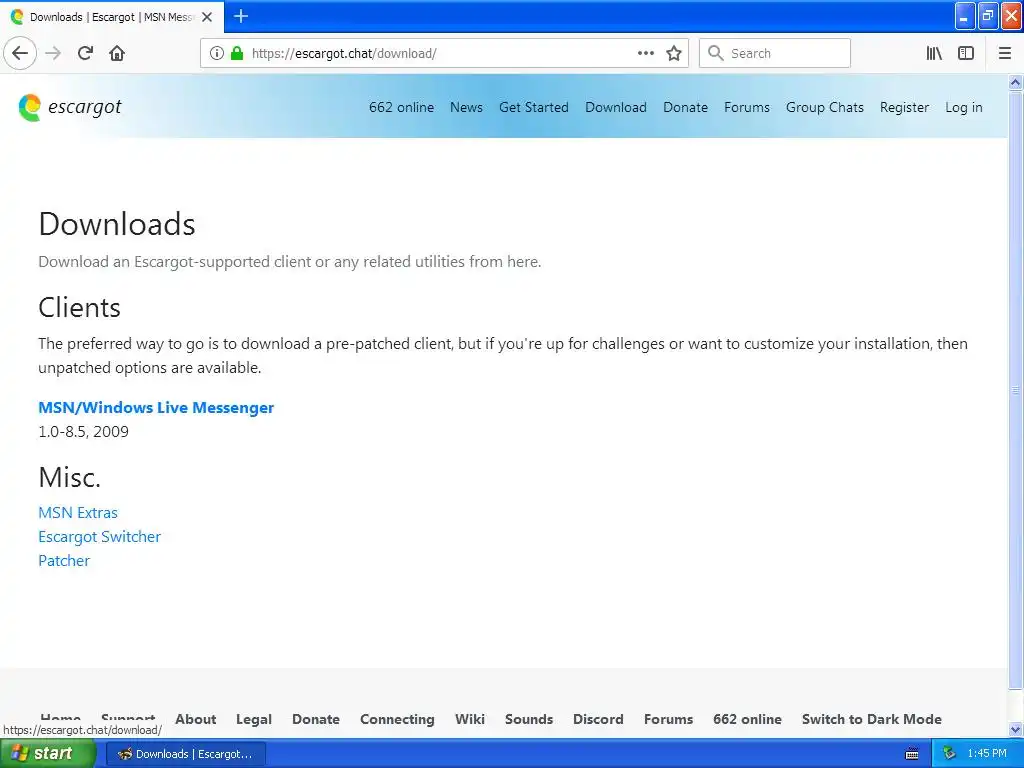This screenshot has height=768, width=1024.
Task: Go to Register page
Action: (x=904, y=107)
